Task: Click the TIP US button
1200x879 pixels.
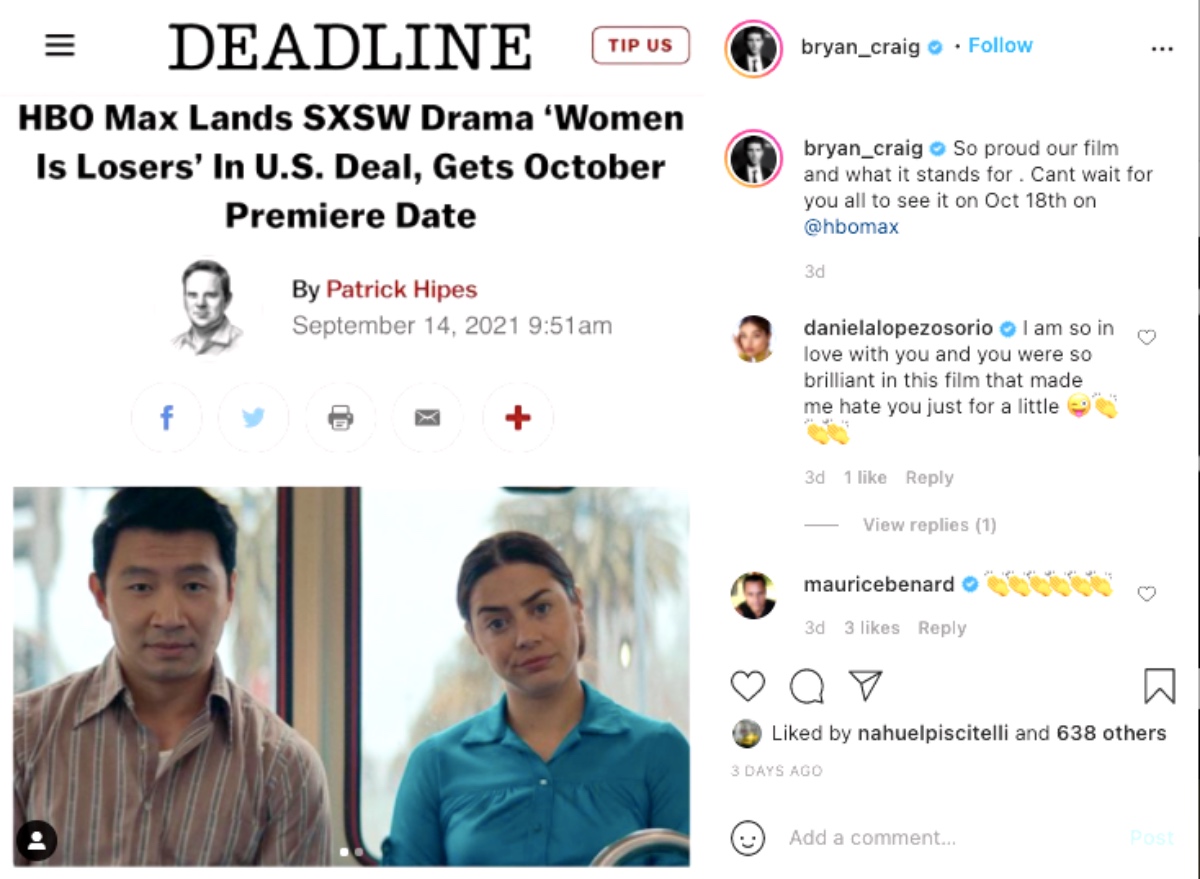Action: pyautogui.click(x=640, y=45)
